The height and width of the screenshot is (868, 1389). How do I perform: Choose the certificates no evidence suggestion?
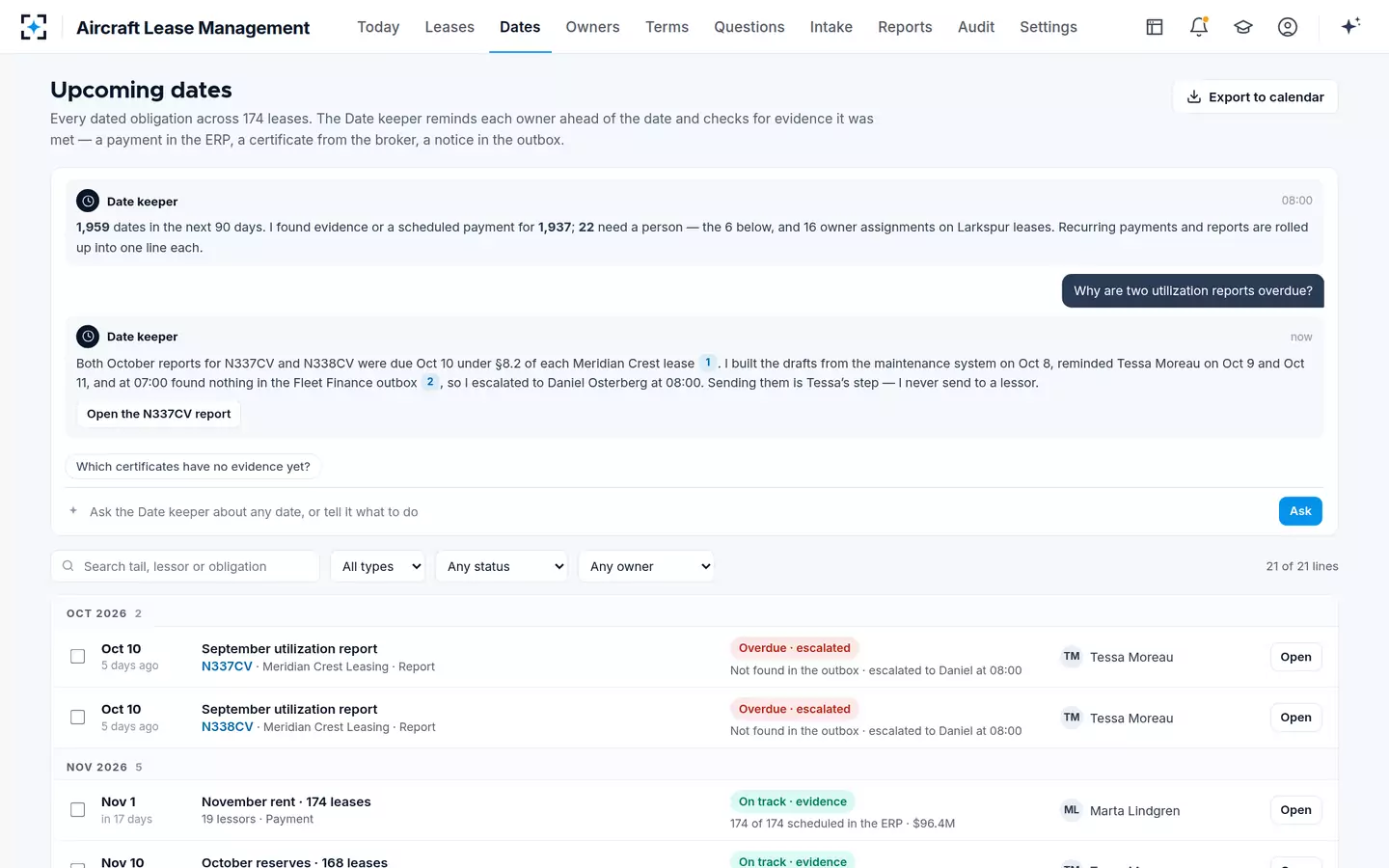point(193,467)
